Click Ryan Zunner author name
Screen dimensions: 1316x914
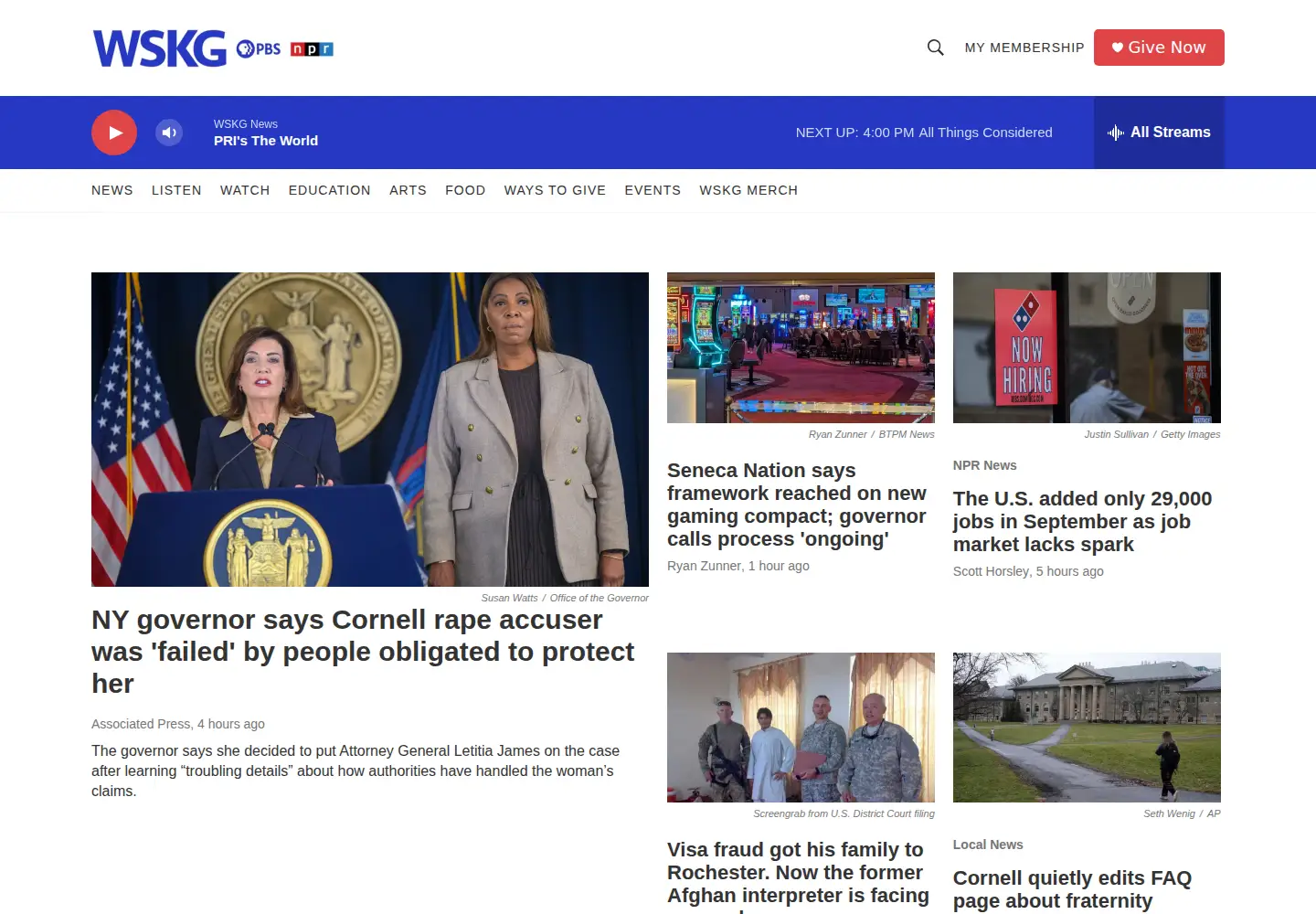click(705, 566)
